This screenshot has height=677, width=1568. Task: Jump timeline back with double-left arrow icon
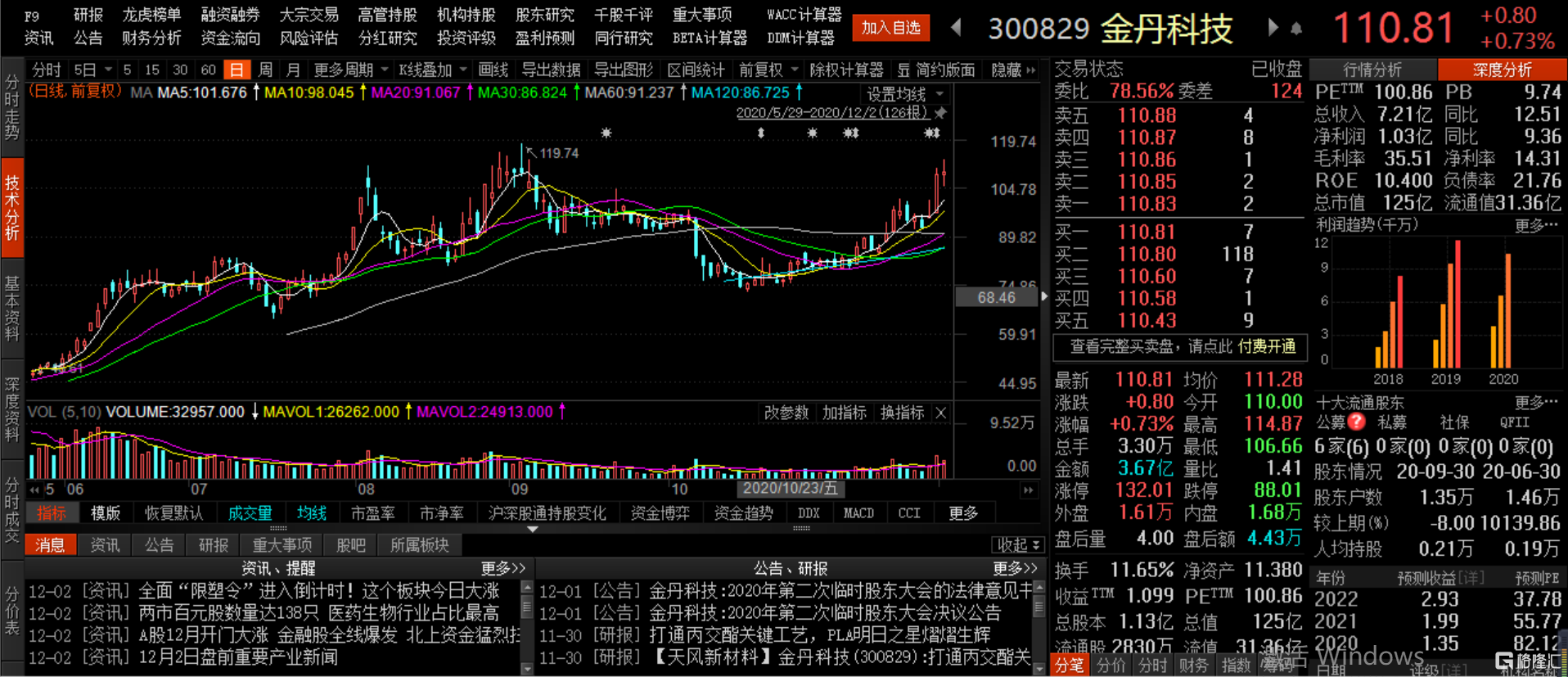35,490
